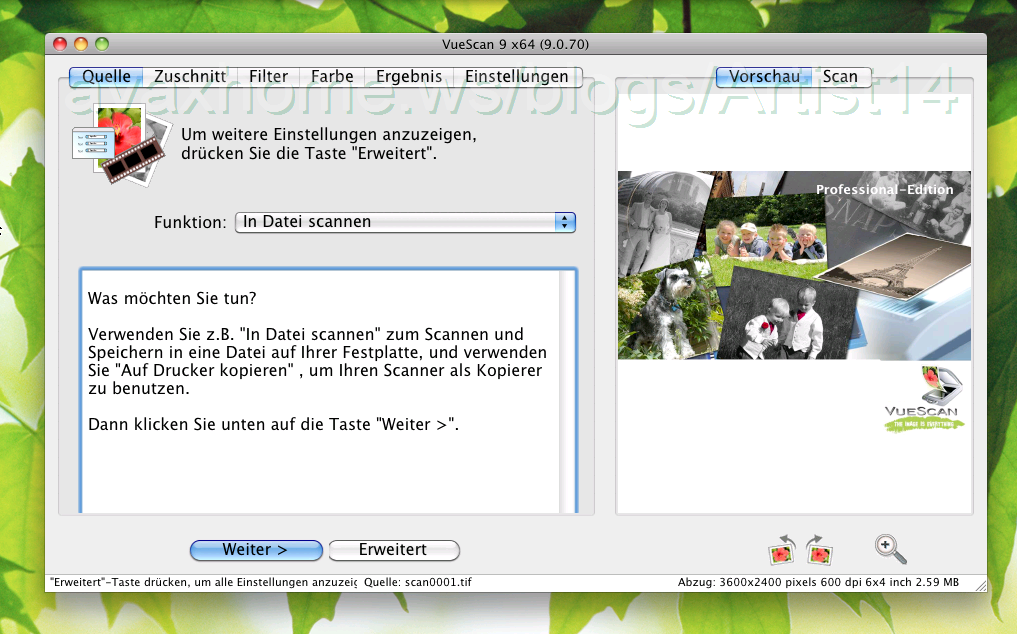Click the 'Was möchten Sie tun?' text
This screenshot has height=634, width=1017.
tap(172, 299)
